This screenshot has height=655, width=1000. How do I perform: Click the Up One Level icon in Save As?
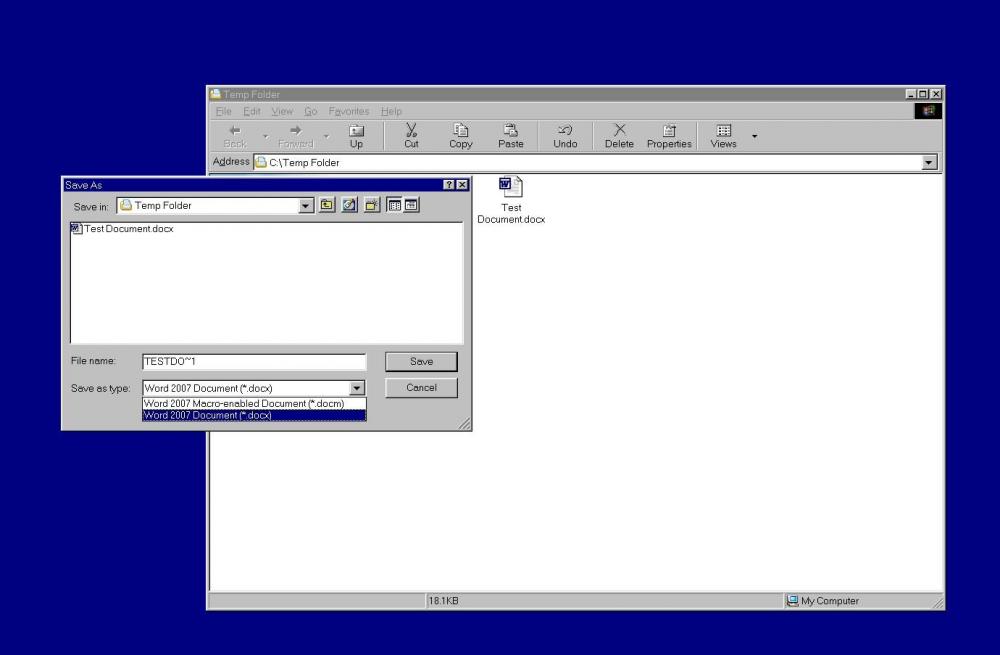(x=327, y=205)
